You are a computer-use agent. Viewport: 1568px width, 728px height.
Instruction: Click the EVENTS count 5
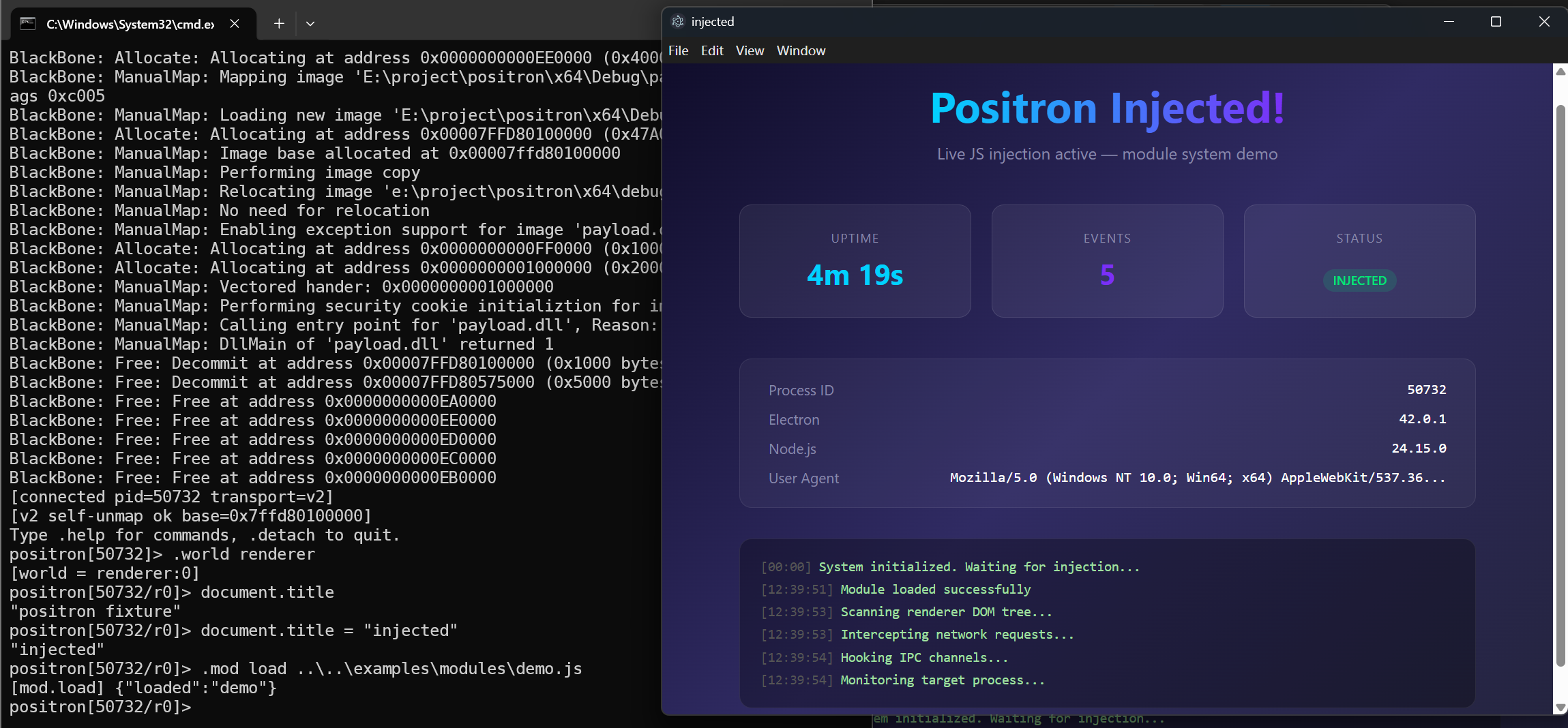(1107, 275)
